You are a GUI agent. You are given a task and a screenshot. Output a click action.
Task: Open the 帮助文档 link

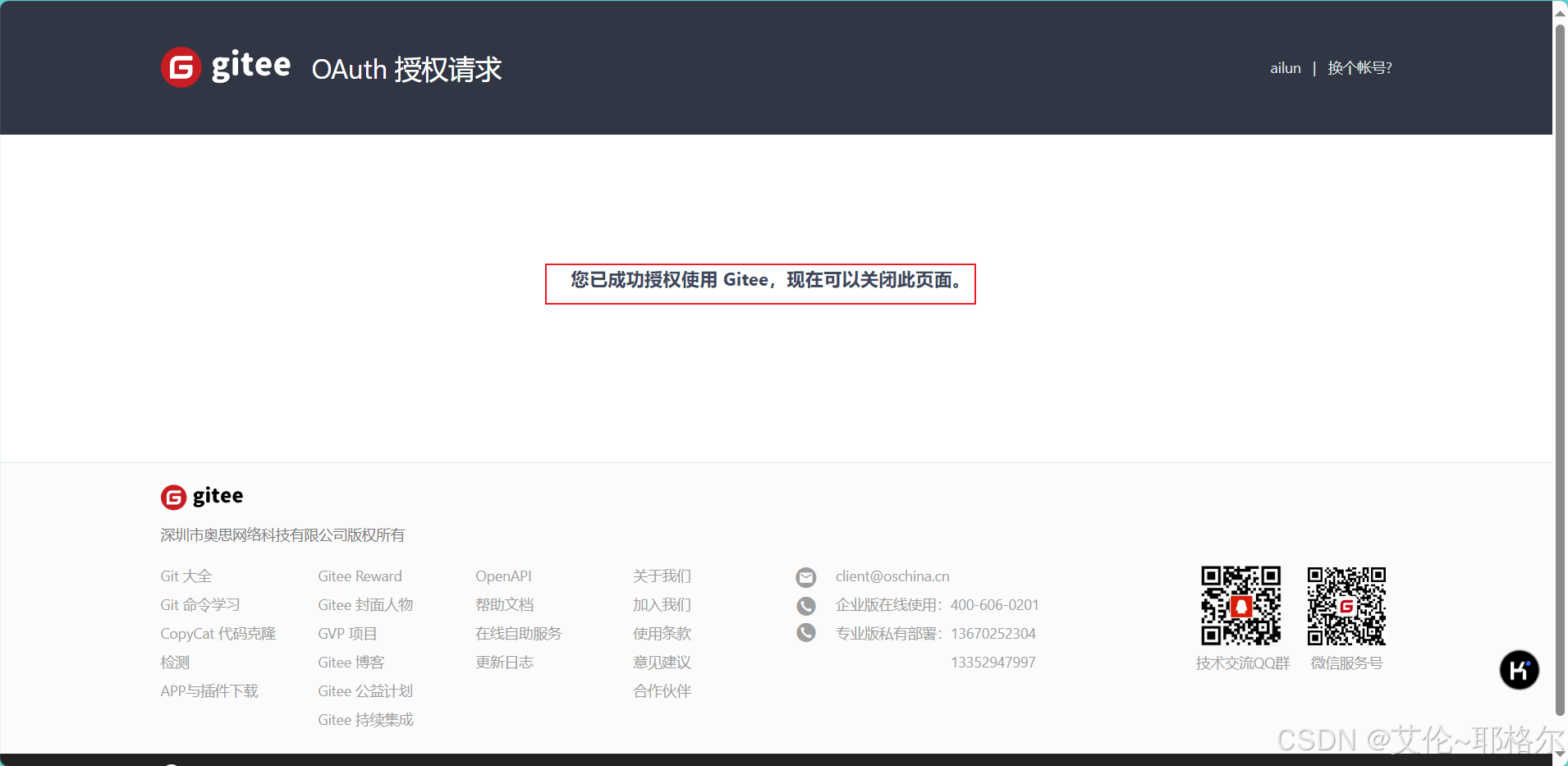click(x=505, y=605)
